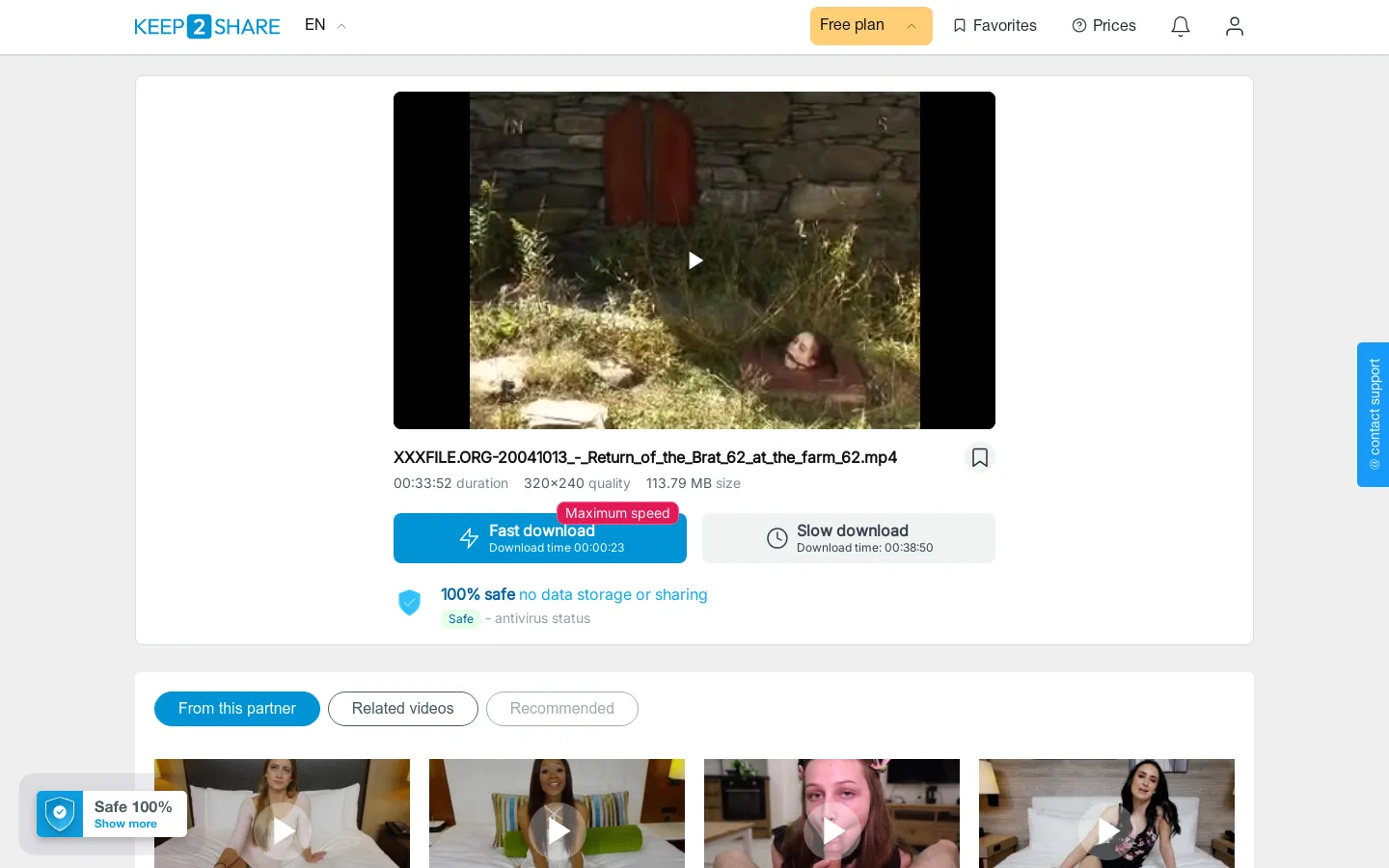
Task: Bookmark this file to favorites
Action: pyautogui.click(x=980, y=457)
